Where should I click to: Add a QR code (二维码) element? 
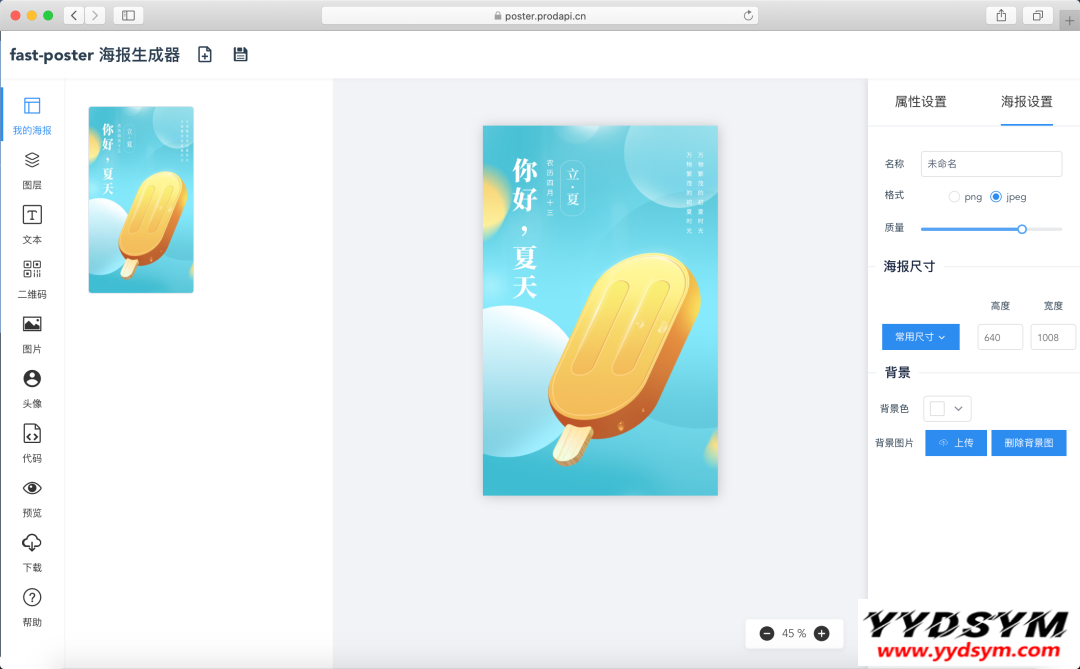pos(32,278)
